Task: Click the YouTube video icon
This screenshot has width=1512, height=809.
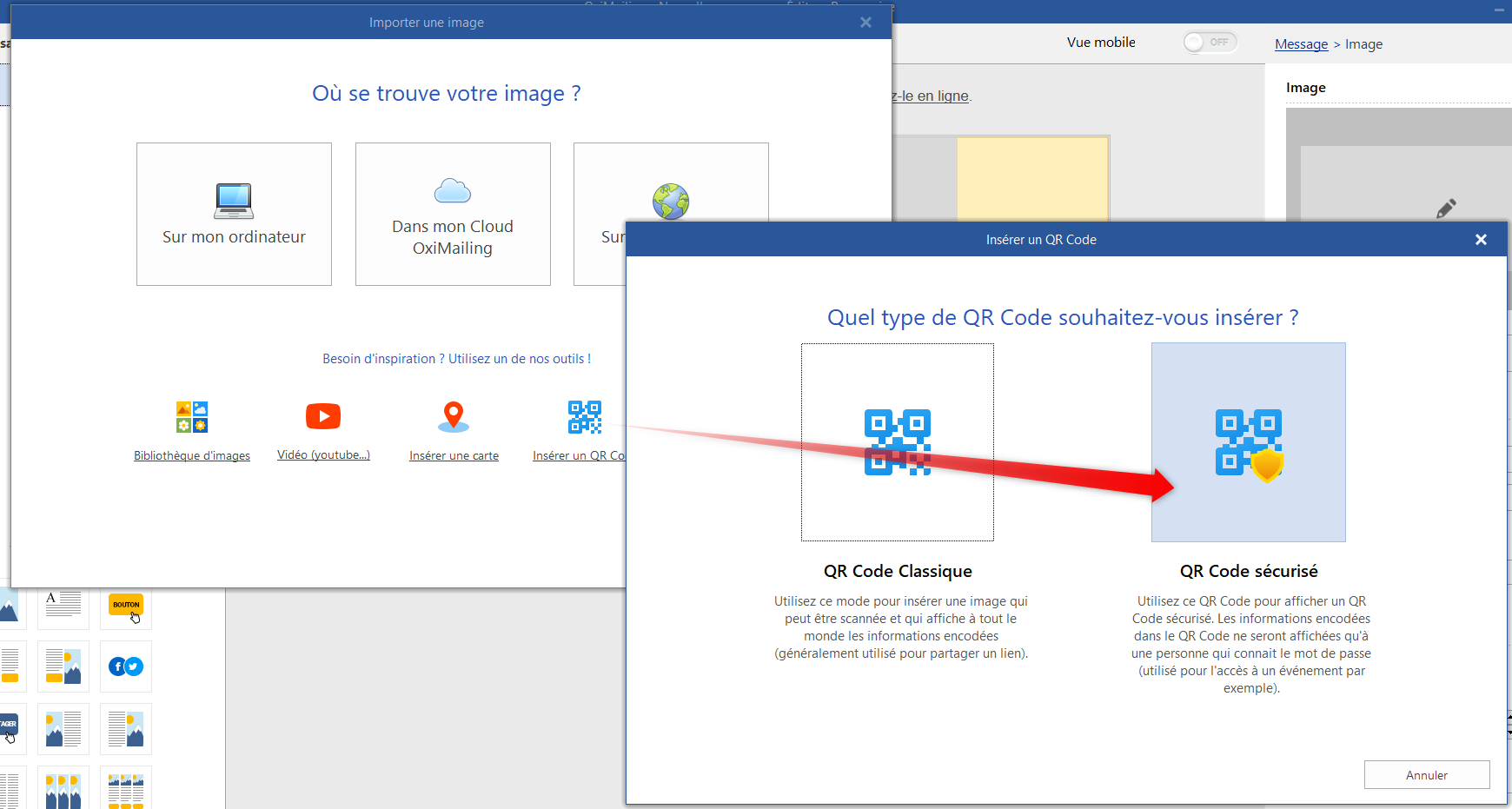Action: tap(323, 416)
